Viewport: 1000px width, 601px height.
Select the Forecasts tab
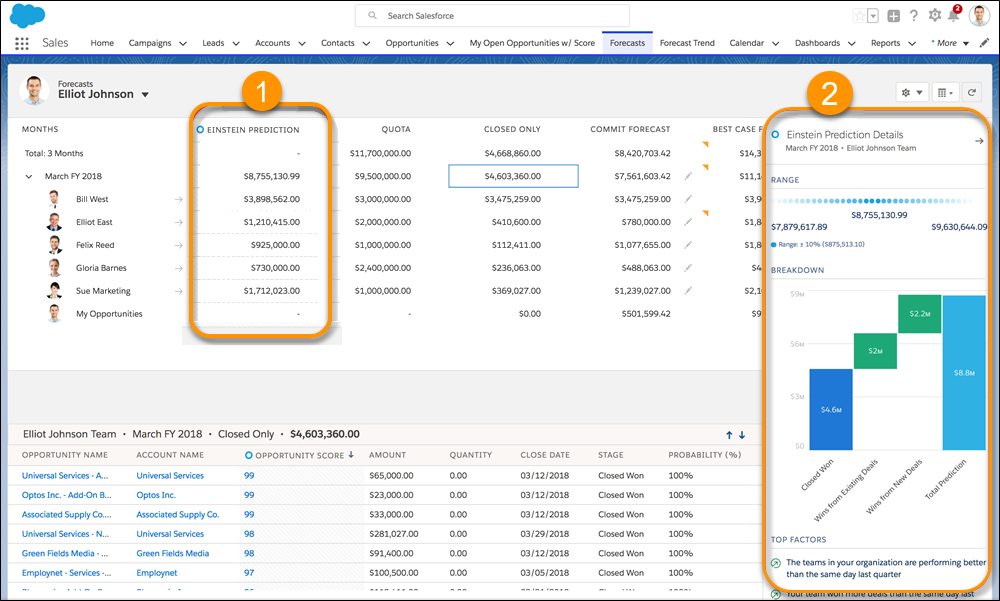coord(627,43)
